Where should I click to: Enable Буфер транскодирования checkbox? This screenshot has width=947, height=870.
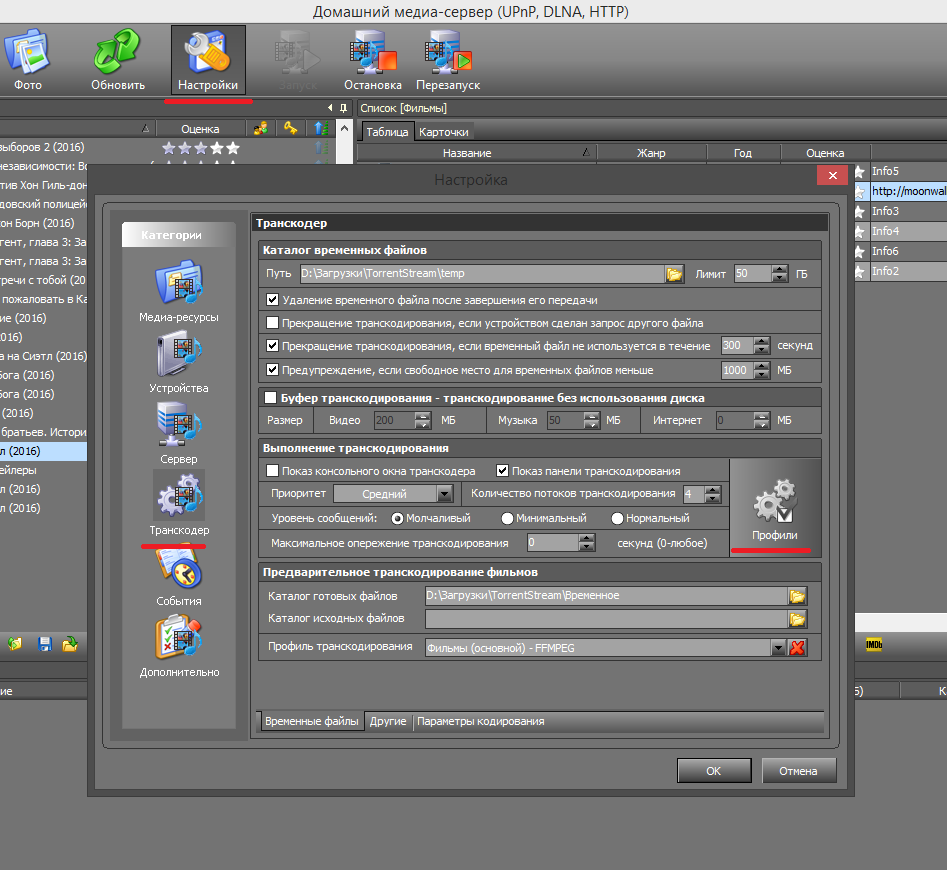pyautogui.click(x=270, y=398)
